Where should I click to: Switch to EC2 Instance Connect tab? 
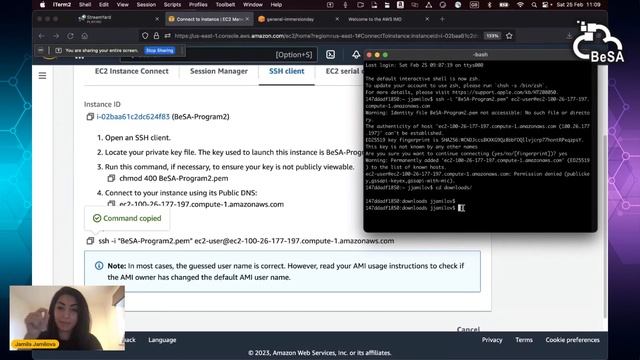point(131,71)
